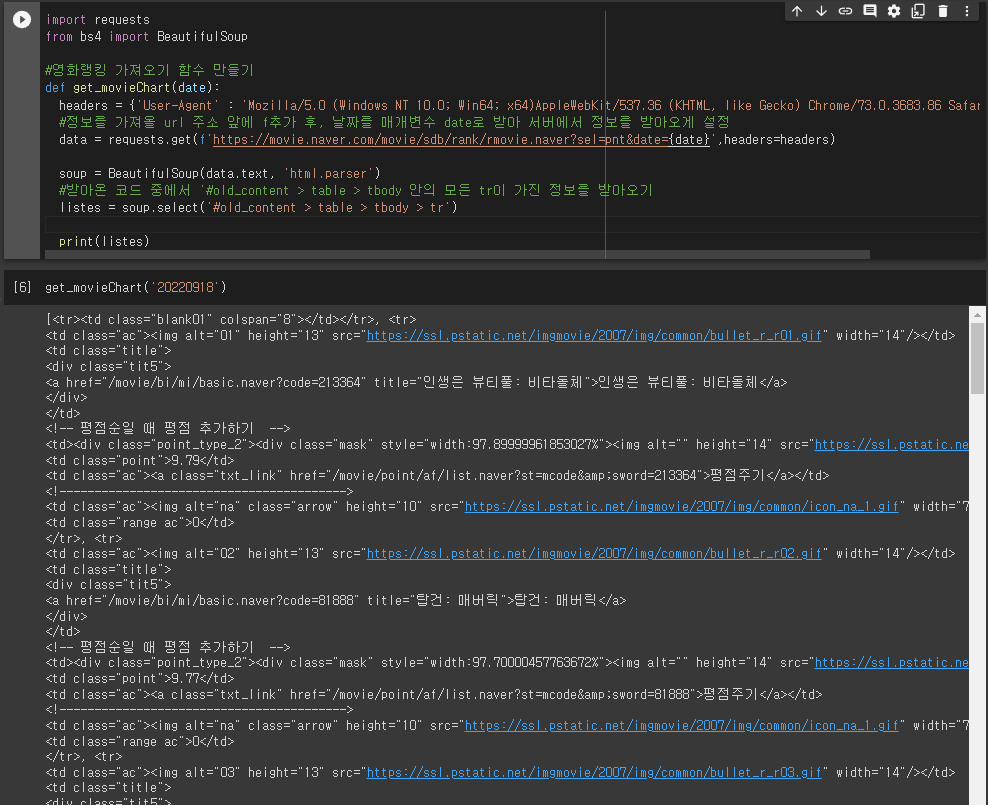The image size is (988, 805).
Task: Place cursor in get_movieChart('20220918') cell
Action: coord(135,287)
